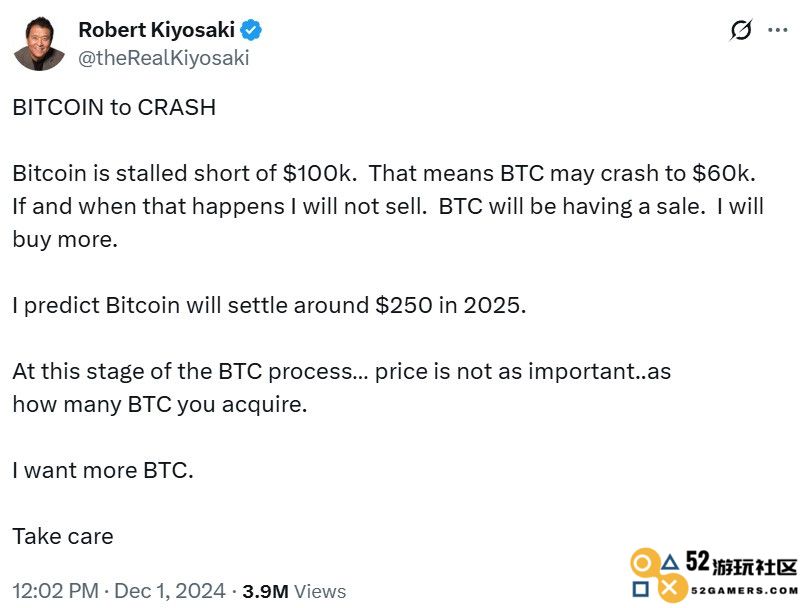807x608 pixels.
Task: Open the 3.9M Views count
Action: [294, 592]
